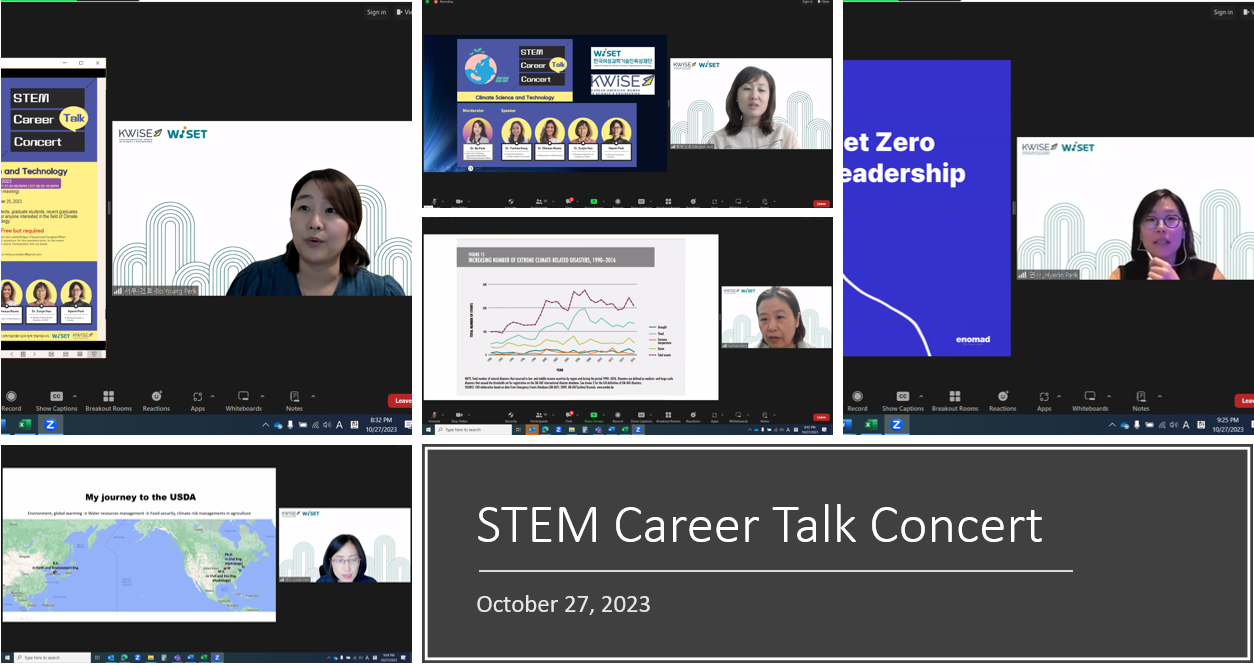Open Whiteboards in the STEM poster Zoom window
The height and width of the screenshot is (665, 1254).
point(243,400)
